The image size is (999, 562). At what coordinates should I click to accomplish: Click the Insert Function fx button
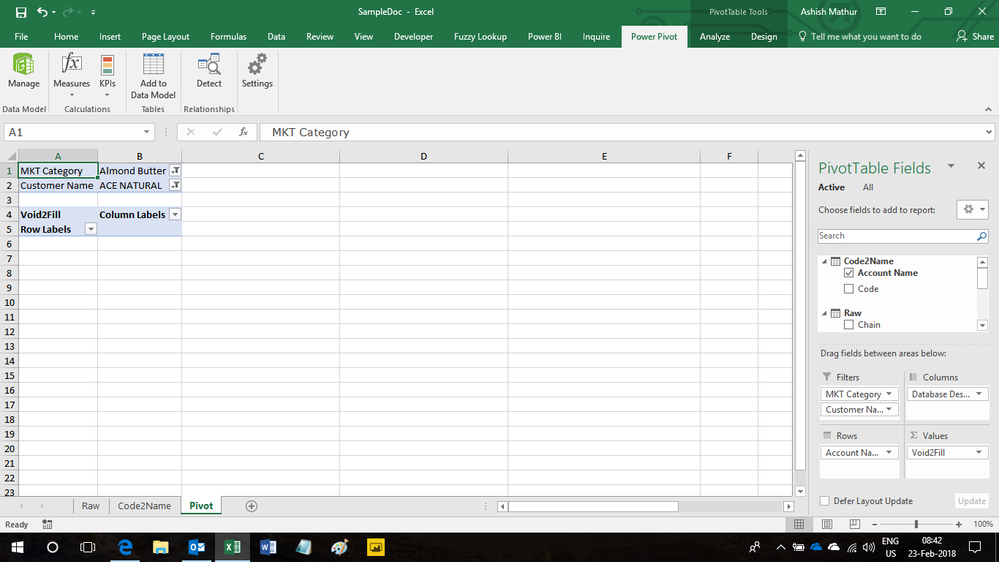point(243,132)
